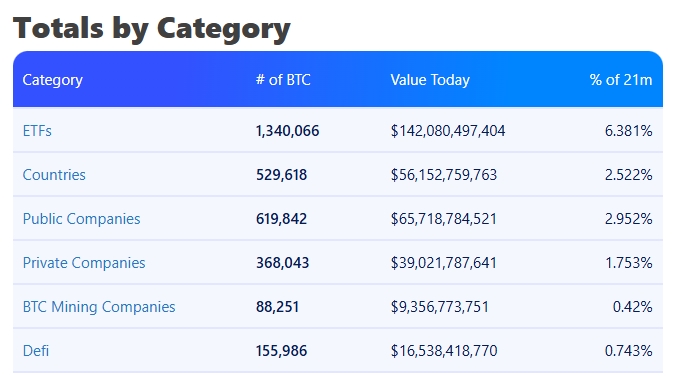This screenshot has width=673, height=386.
Task: Select the 6.381% percentage cell
Action: tap(629, 131)
